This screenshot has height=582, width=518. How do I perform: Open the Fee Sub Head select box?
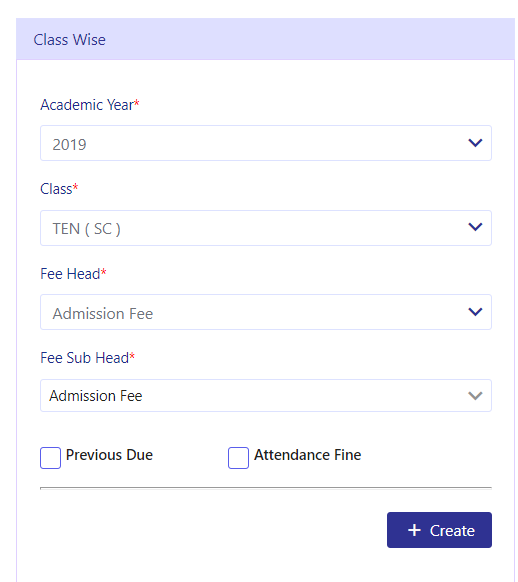tap(266, 396)
